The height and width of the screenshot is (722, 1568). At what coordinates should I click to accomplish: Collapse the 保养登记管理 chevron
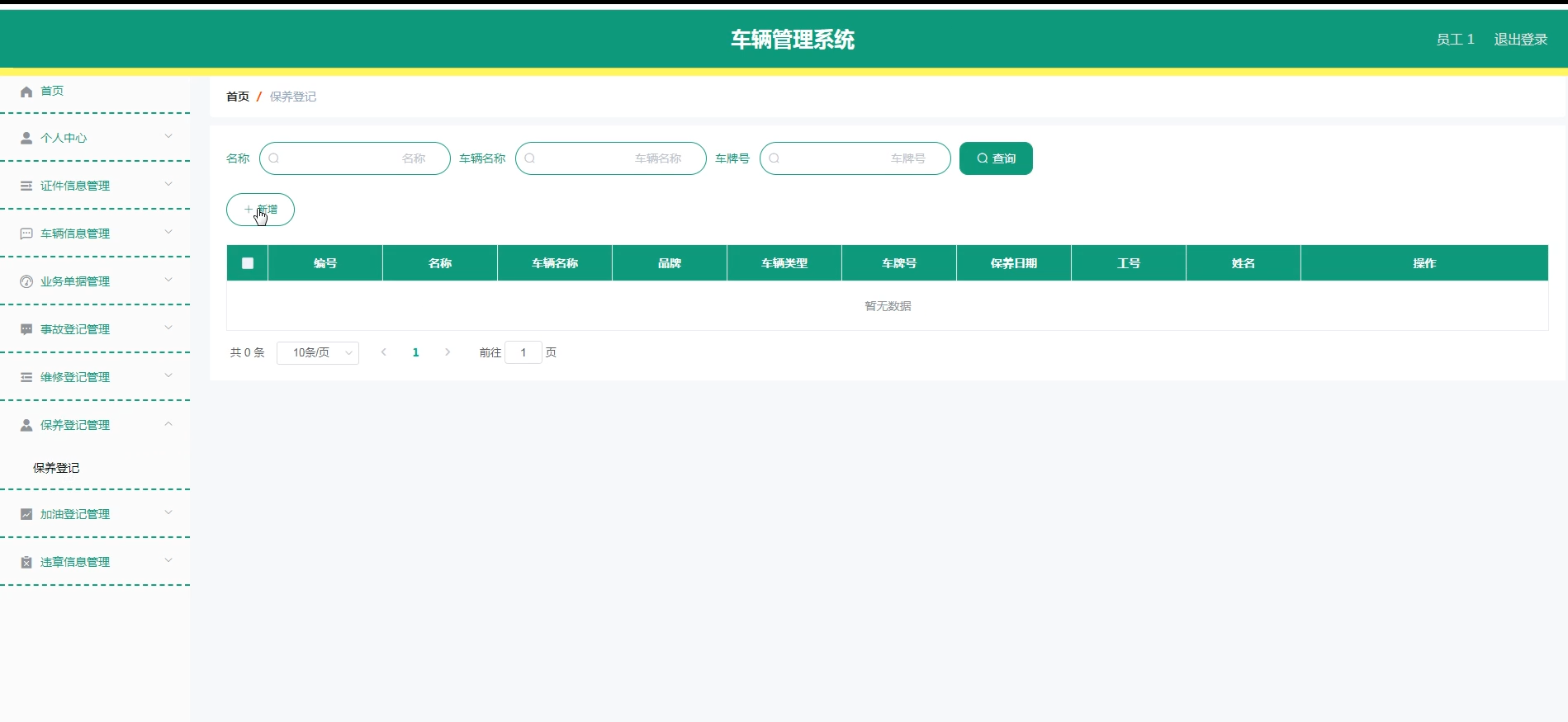168,423
